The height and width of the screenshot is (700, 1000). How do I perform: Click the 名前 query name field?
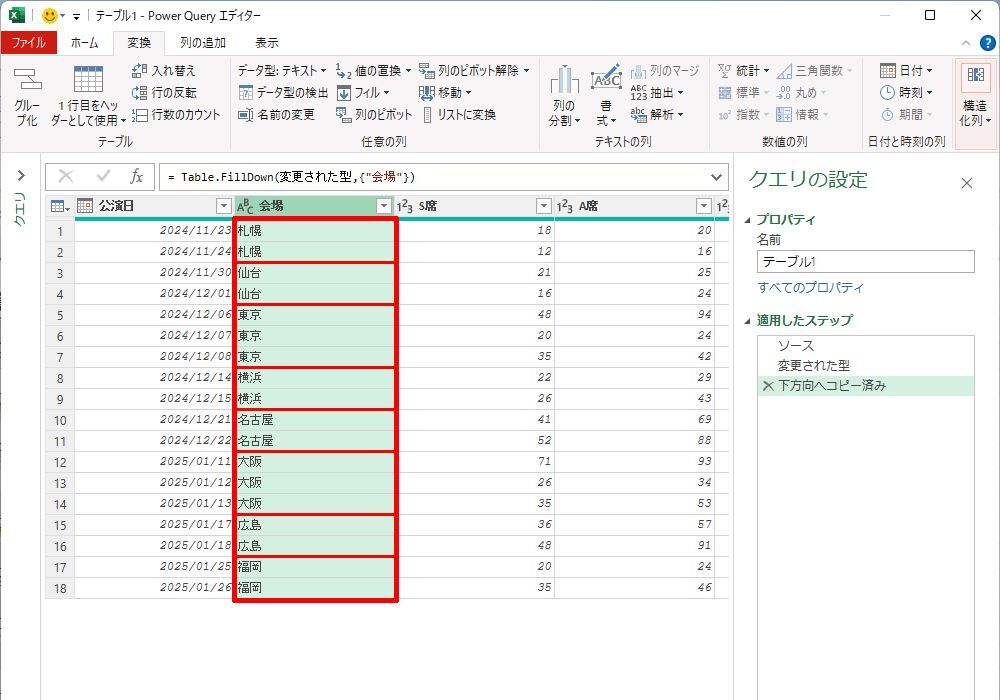pyautogui.click(x=865, y=262)
